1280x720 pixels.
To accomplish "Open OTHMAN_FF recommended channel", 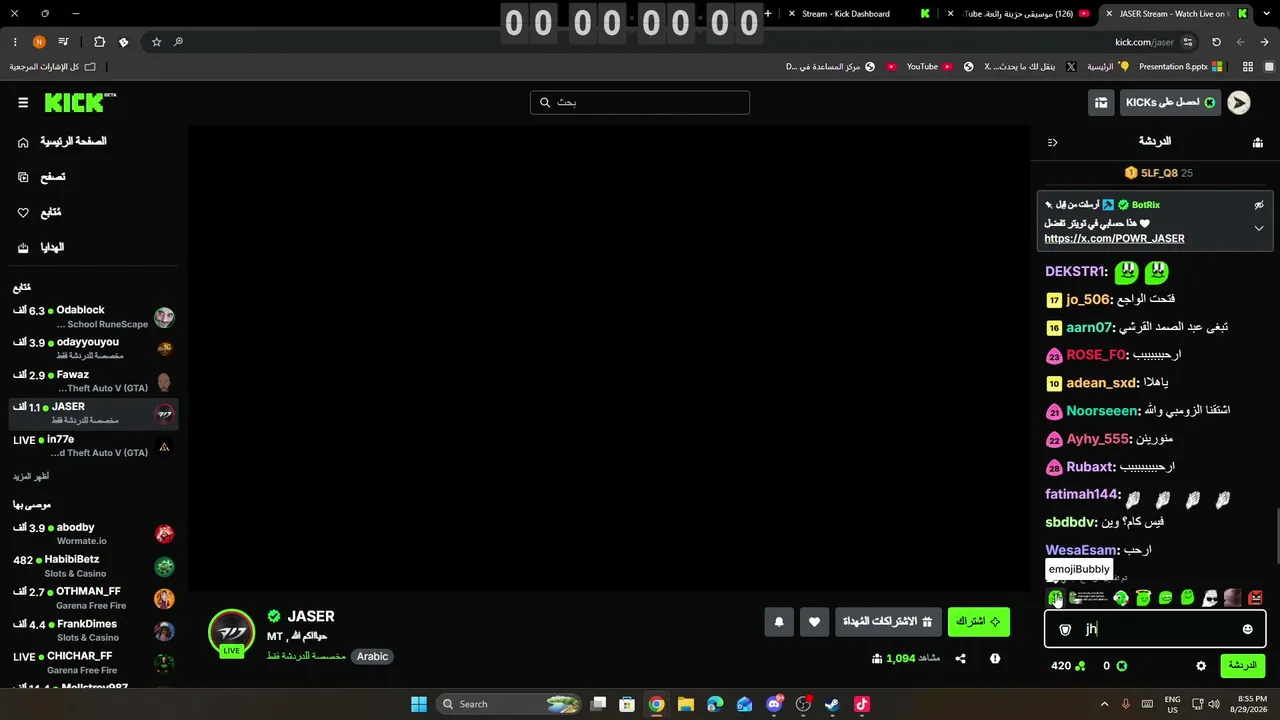I will (x=95, y=598).
